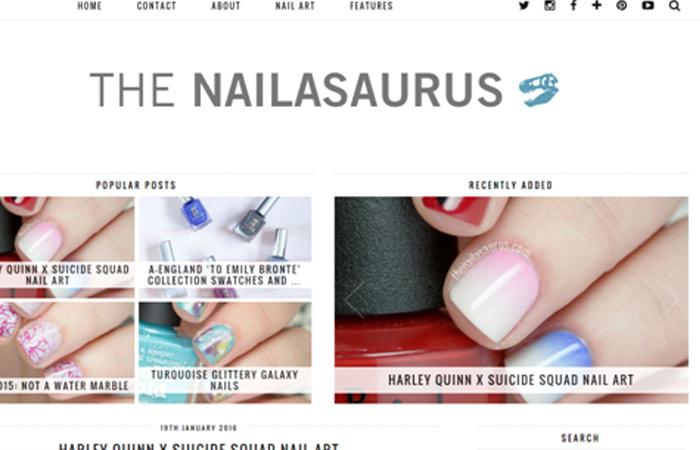Image resolution: width=700 pixels, height=450 pixels.
Task: Open the Contact menu item
Action: (156, 6)
